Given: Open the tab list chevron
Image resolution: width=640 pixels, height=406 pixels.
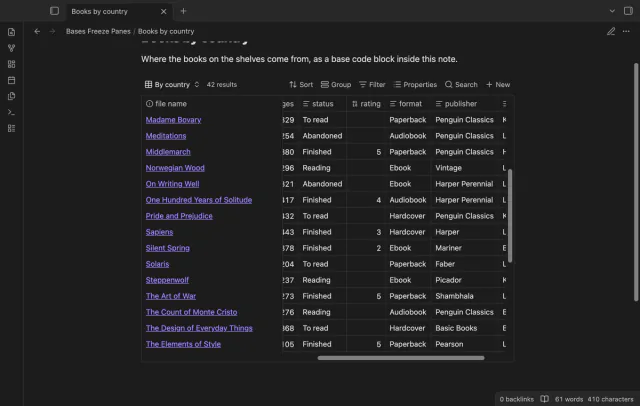Looking at the screenshot, I should [x=612, y=11].
